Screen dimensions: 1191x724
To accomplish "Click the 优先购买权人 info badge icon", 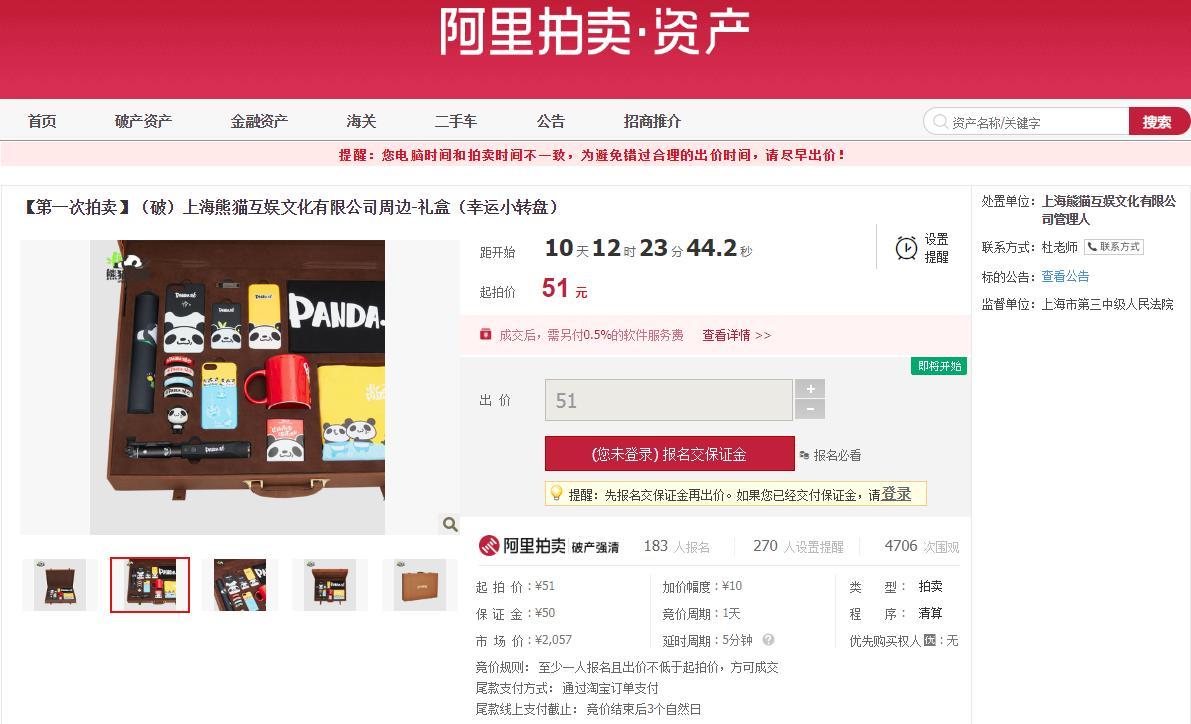I will pos(930,640).
